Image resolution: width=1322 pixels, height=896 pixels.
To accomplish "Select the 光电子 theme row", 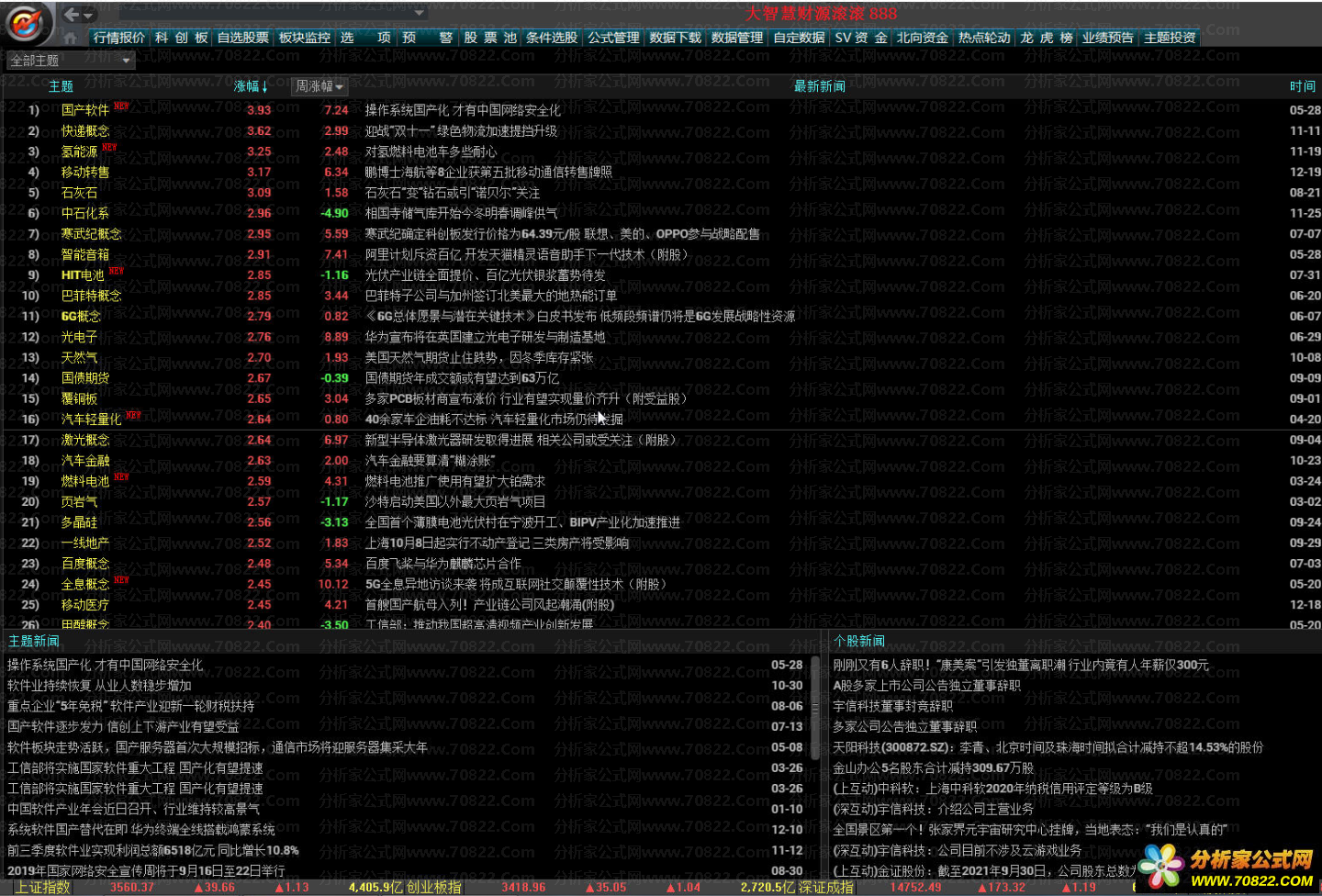I will pos(661,337).
